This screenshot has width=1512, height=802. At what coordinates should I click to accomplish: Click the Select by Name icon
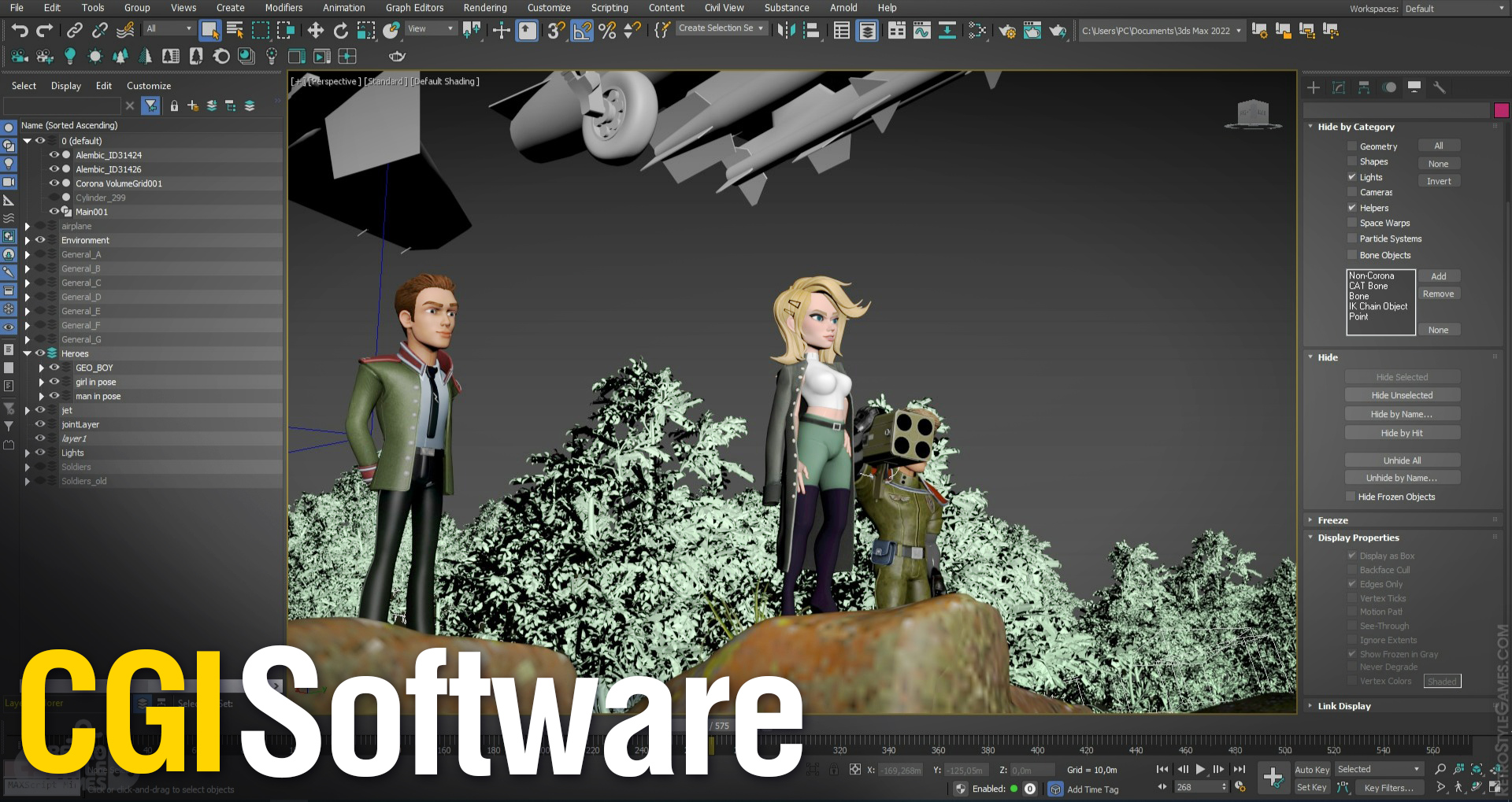(234, 31)
